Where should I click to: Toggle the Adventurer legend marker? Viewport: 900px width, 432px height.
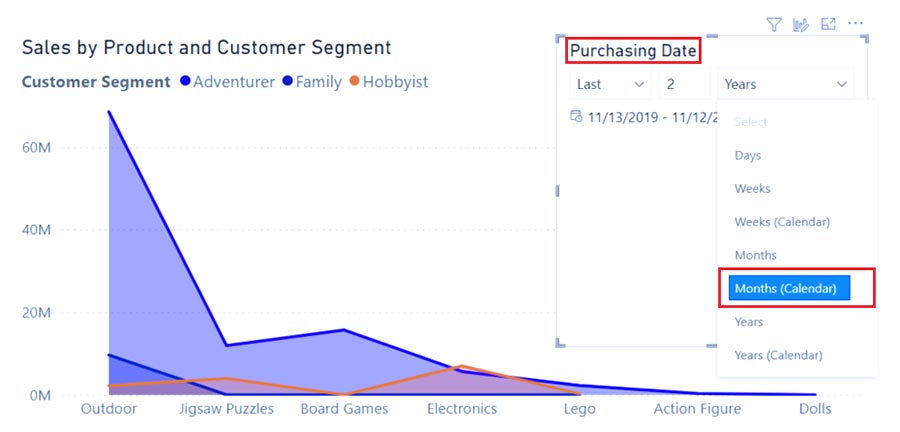(x=185, y=82)
